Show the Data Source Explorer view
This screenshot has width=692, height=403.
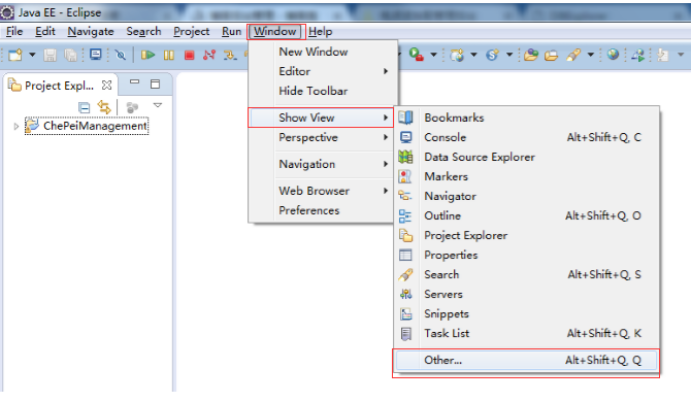click(x=527, y=157)
